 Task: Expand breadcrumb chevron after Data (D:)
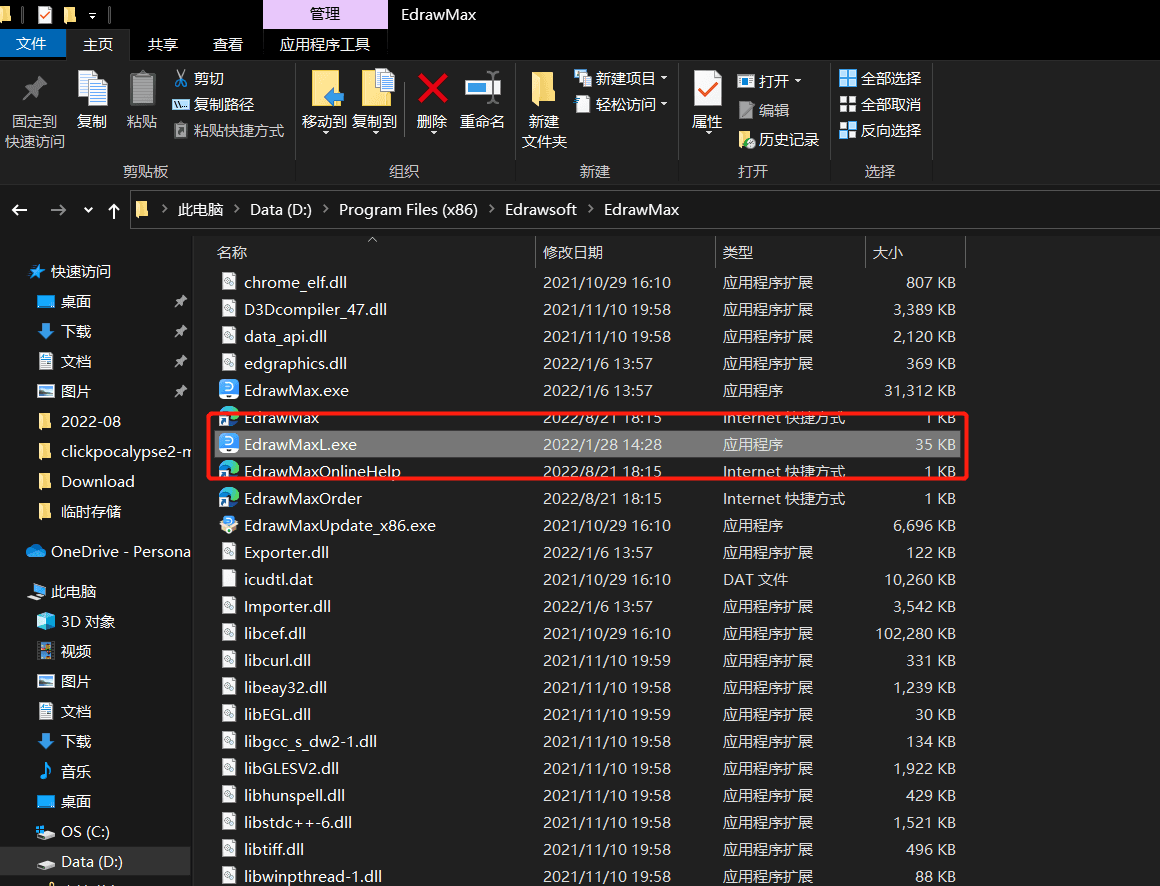click(326, 209)
